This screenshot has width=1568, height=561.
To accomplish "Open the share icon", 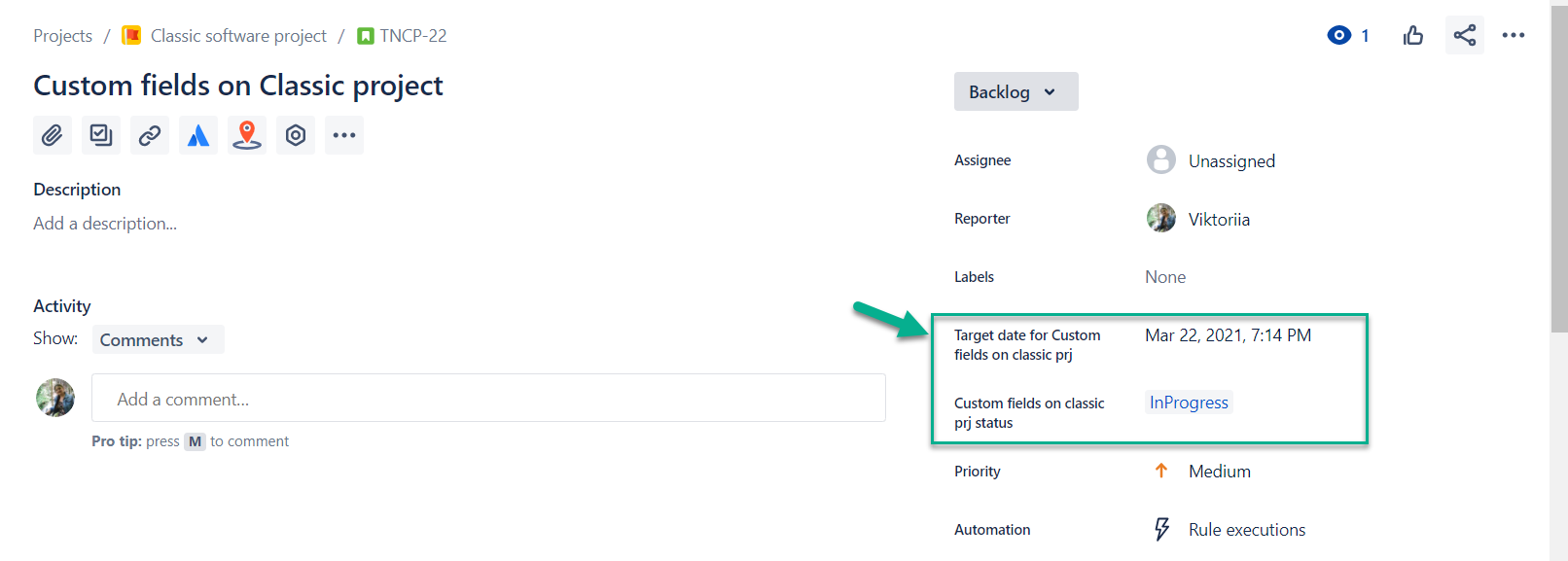I will pyautogui.click(x=1465, y=35).
